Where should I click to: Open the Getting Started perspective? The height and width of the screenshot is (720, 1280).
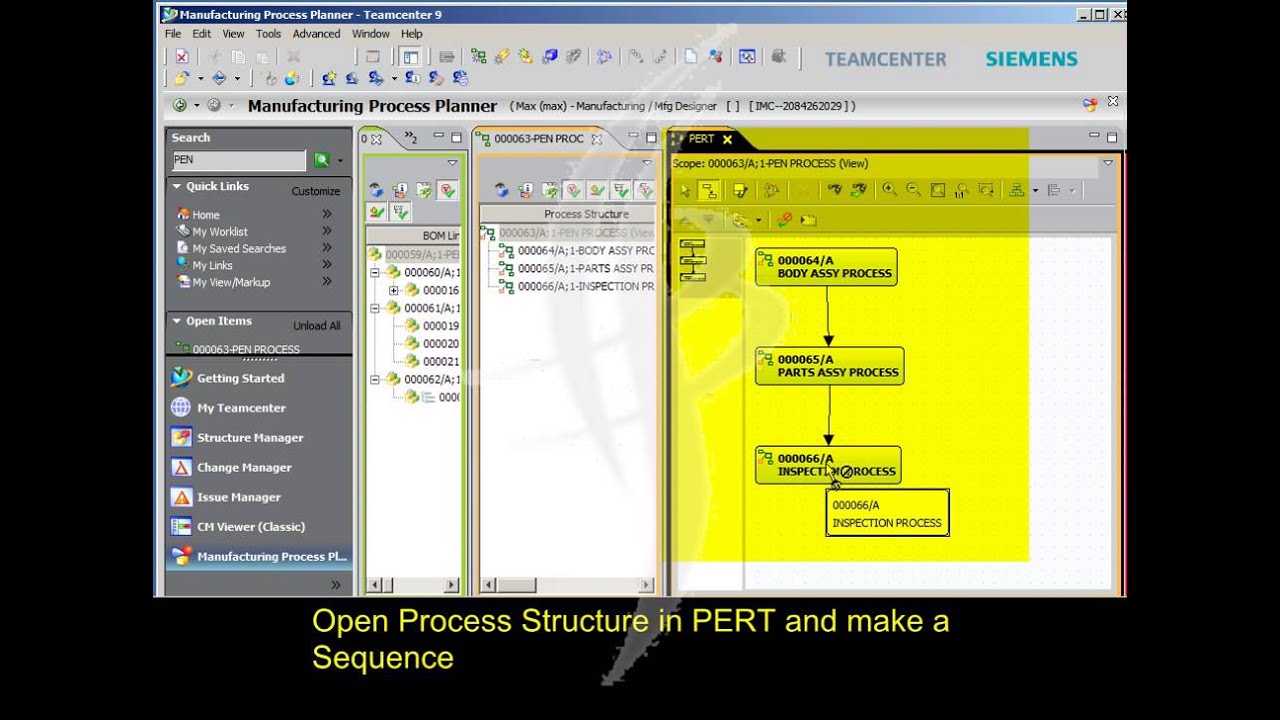click(240, 378)
